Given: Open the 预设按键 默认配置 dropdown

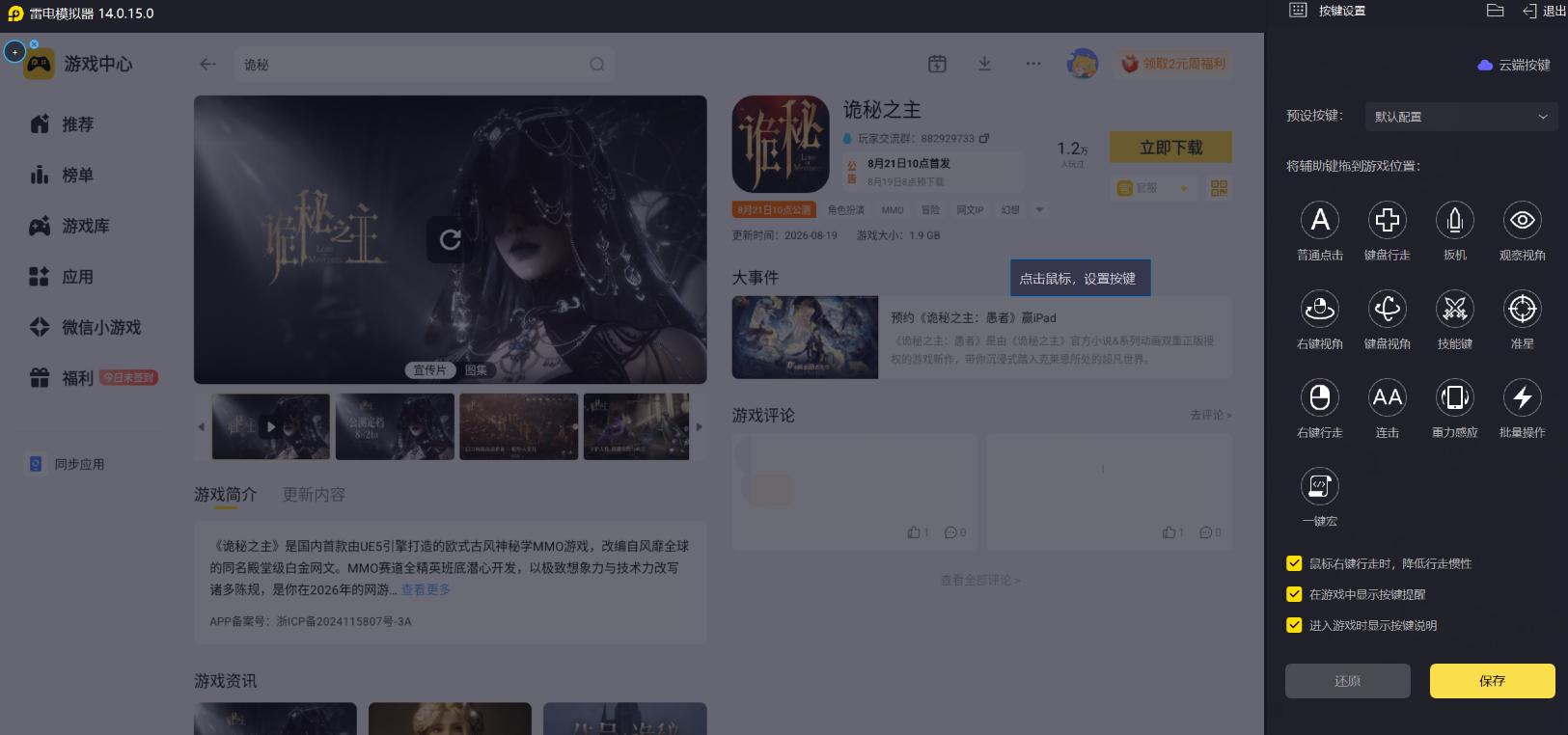Looking at the screenshot, I should pos(1461,117).
